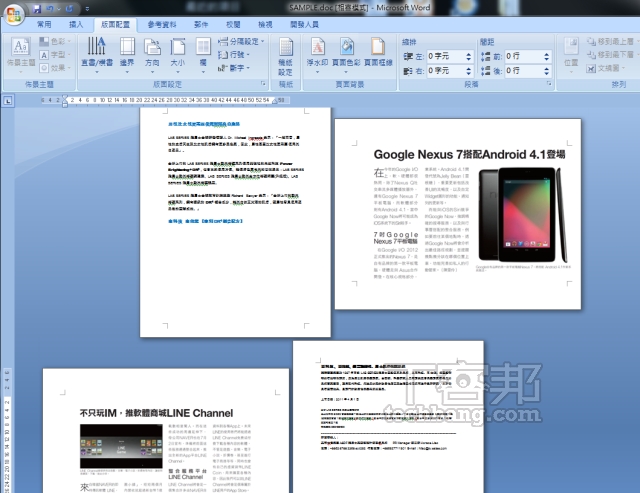The width and height of the screenshot is (640, 493).
Task: Increase spacing before with up spinner
Action: [547, 53]
